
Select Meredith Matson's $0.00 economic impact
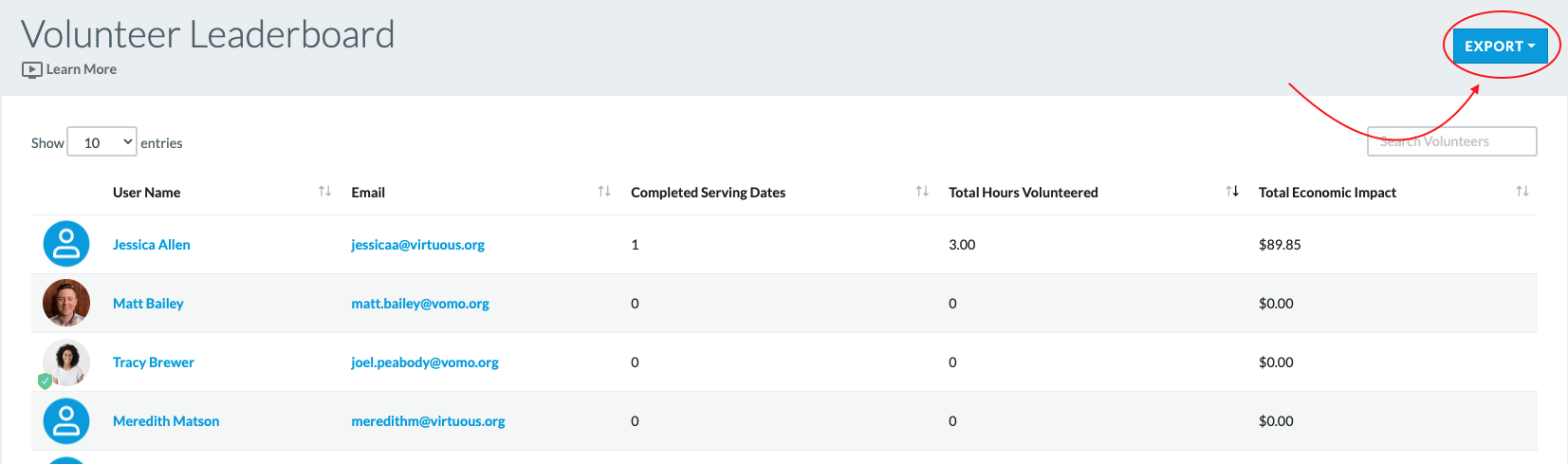tap(1276, 421)
